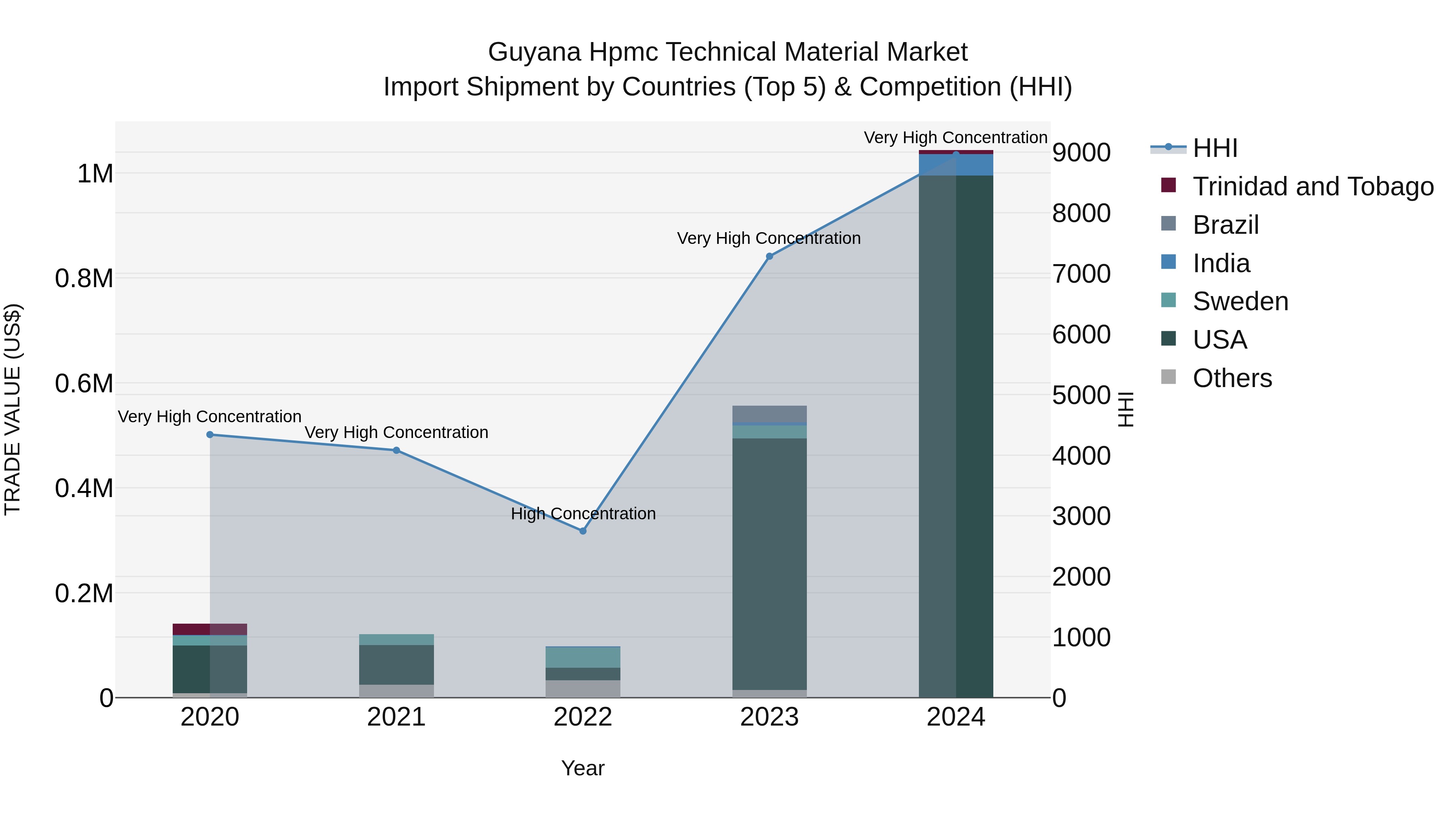
Task: Click the HHI right axis title
Action: tap(1125, 409)
